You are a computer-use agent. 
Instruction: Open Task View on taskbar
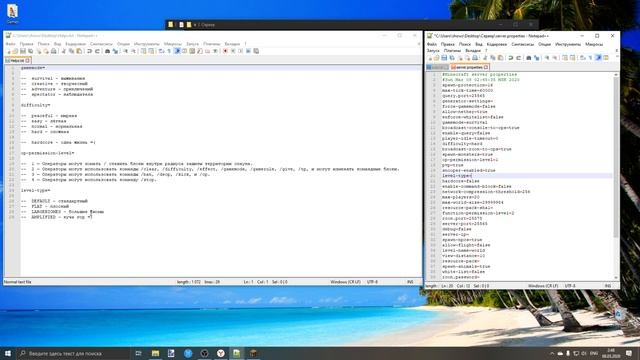138,353
